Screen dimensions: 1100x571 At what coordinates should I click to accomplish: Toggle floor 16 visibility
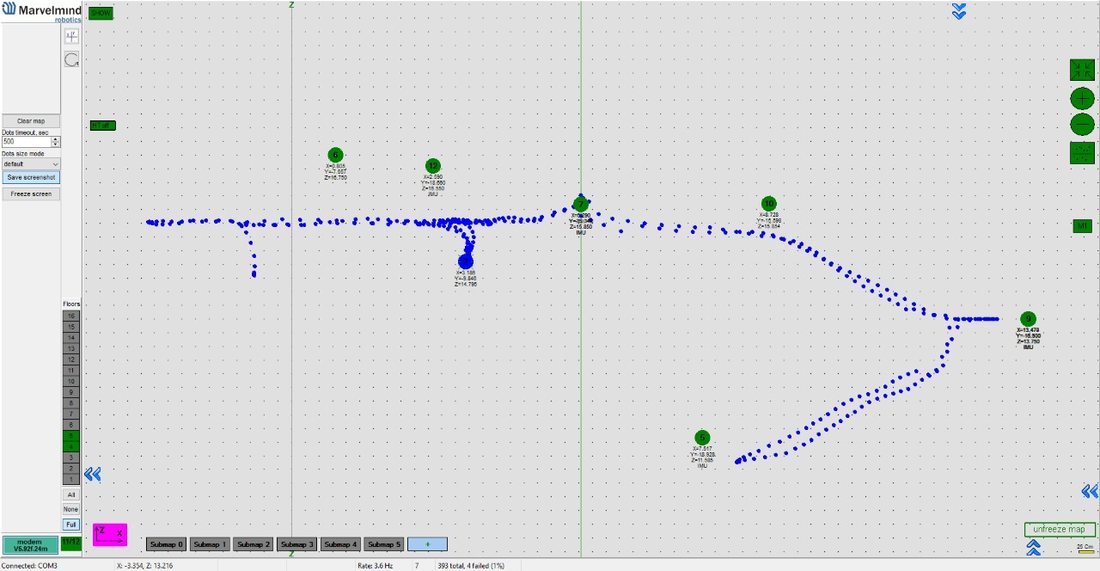71,316
